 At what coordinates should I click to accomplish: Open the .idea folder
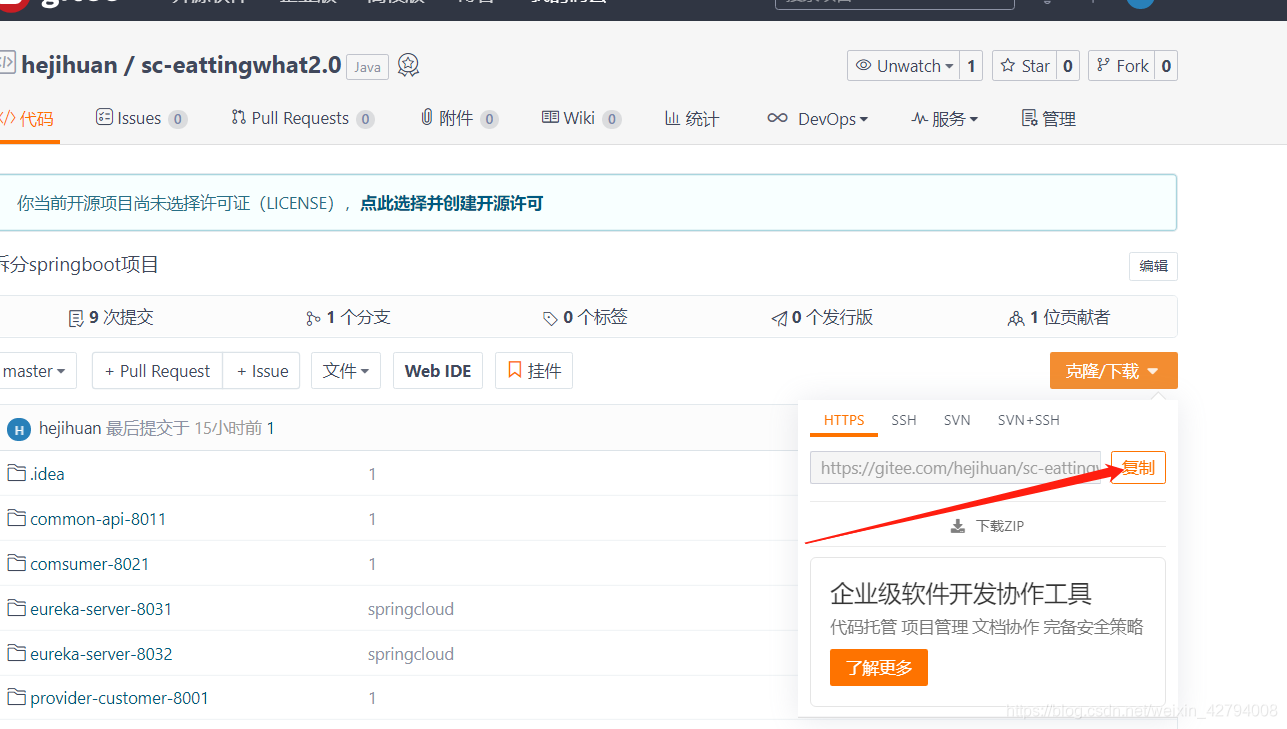click(x=47, y=474)
